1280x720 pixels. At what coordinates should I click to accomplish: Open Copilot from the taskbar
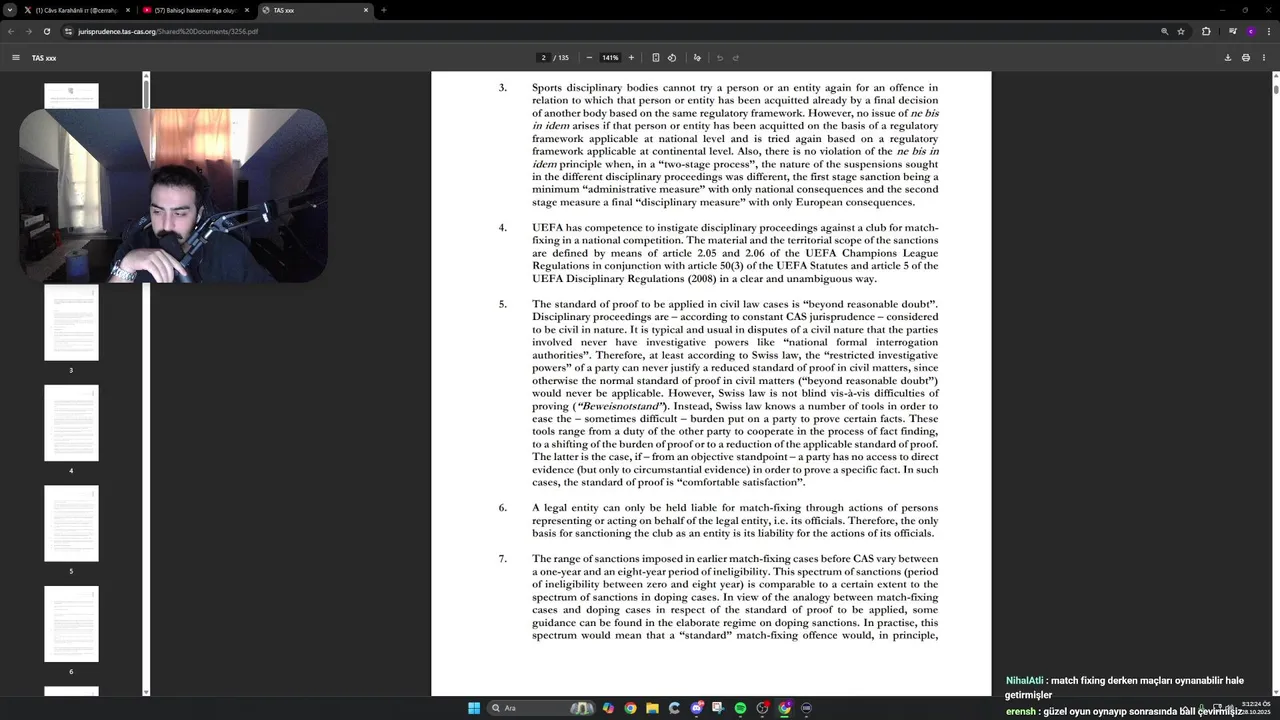608,708
